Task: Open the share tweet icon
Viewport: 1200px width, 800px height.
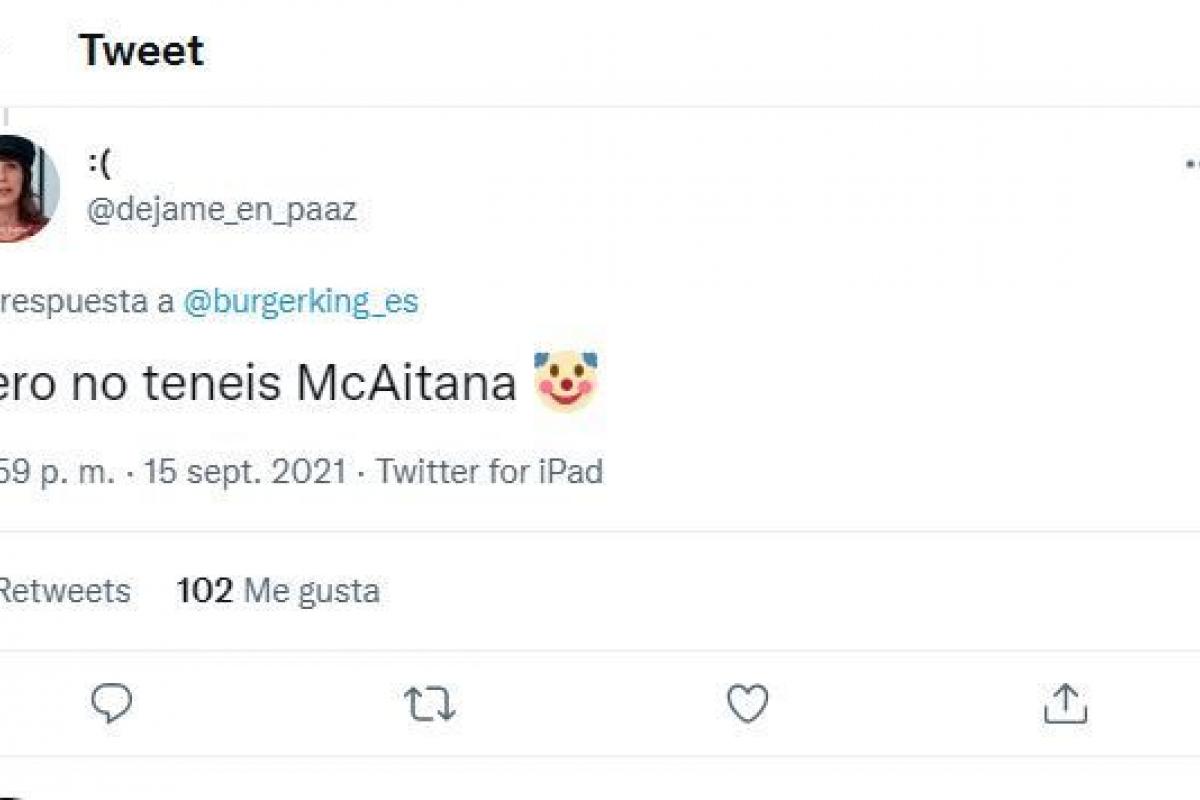Action: tap(1065, 704)
